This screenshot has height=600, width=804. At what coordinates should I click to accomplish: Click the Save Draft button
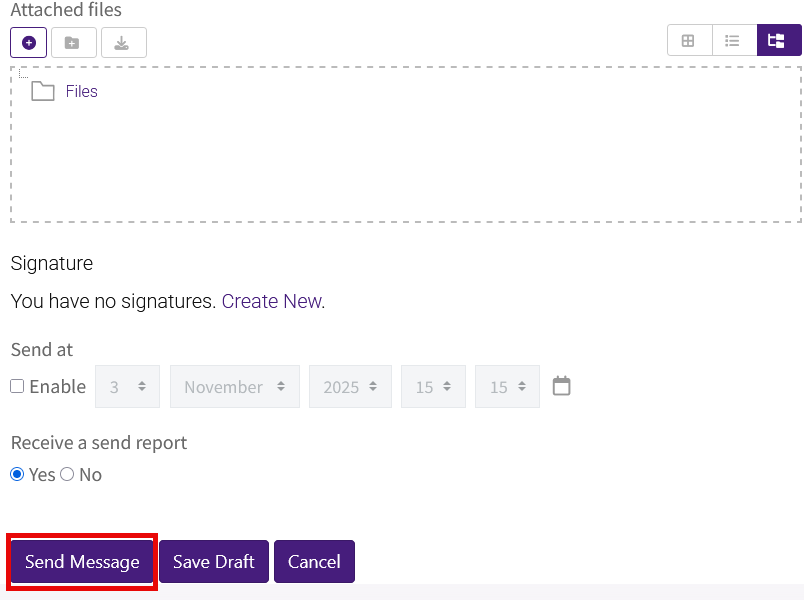pyautogui.click(x=213, y=561)
